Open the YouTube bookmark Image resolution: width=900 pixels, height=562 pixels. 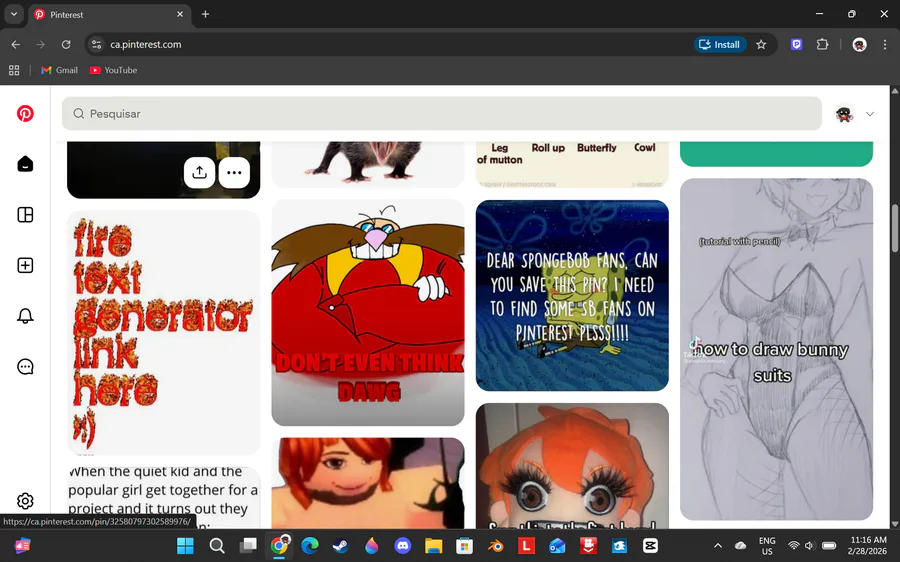113,70
